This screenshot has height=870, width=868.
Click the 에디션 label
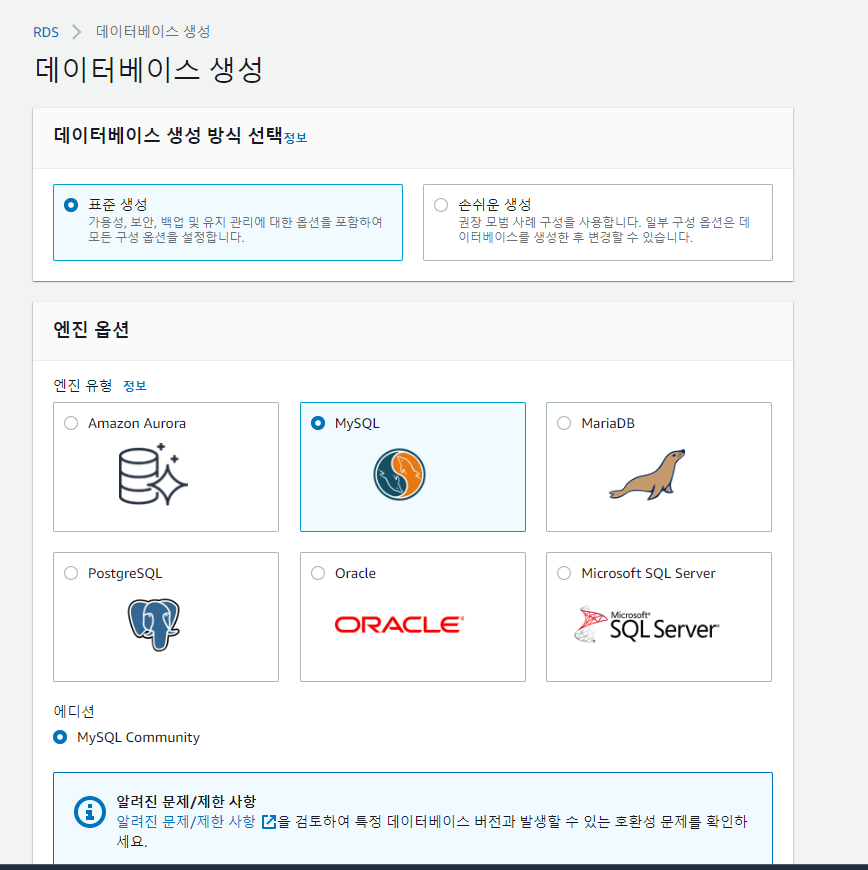tap(74, 711)
